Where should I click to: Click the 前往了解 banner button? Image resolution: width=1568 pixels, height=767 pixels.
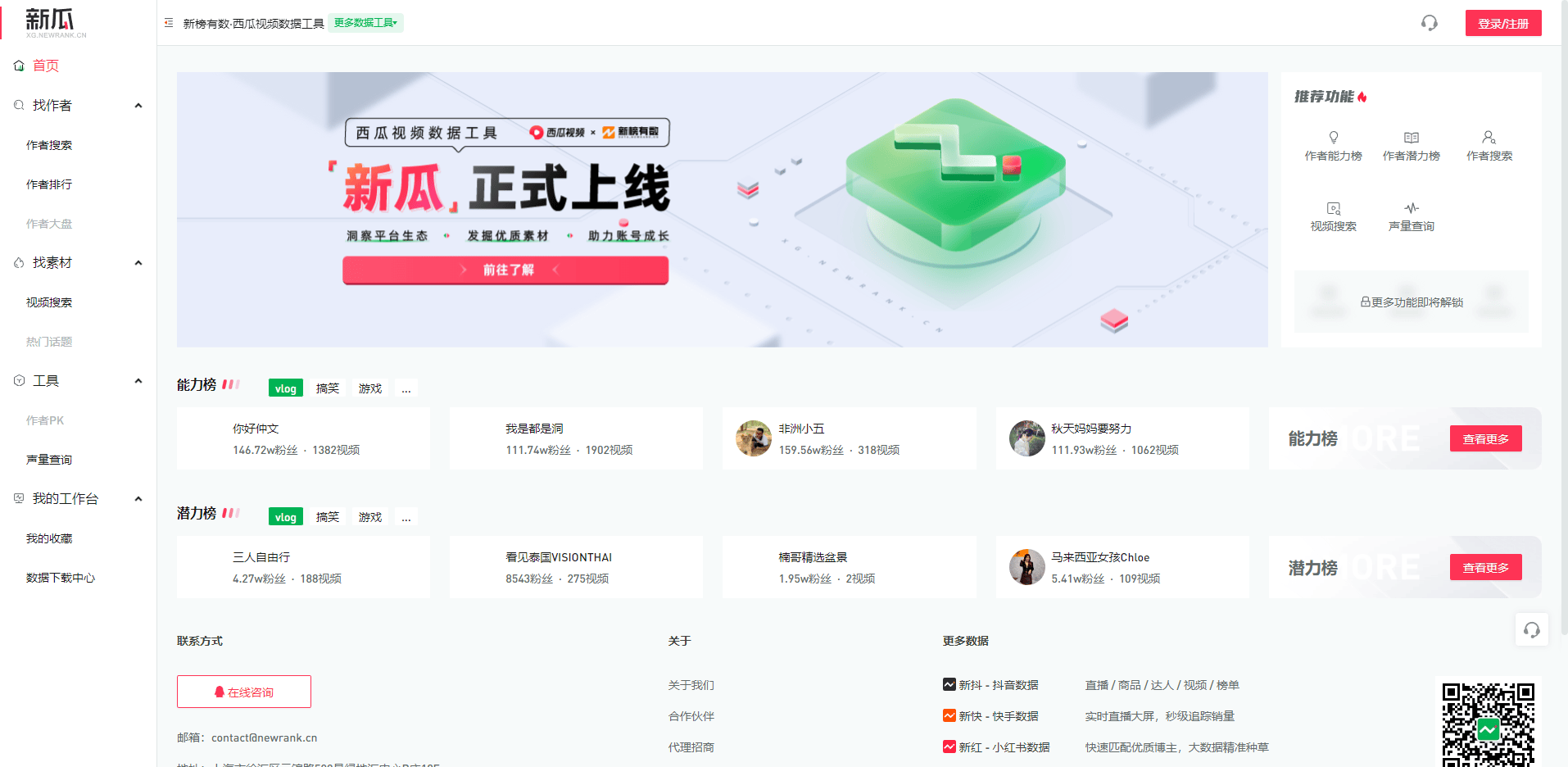click(505, 270)
